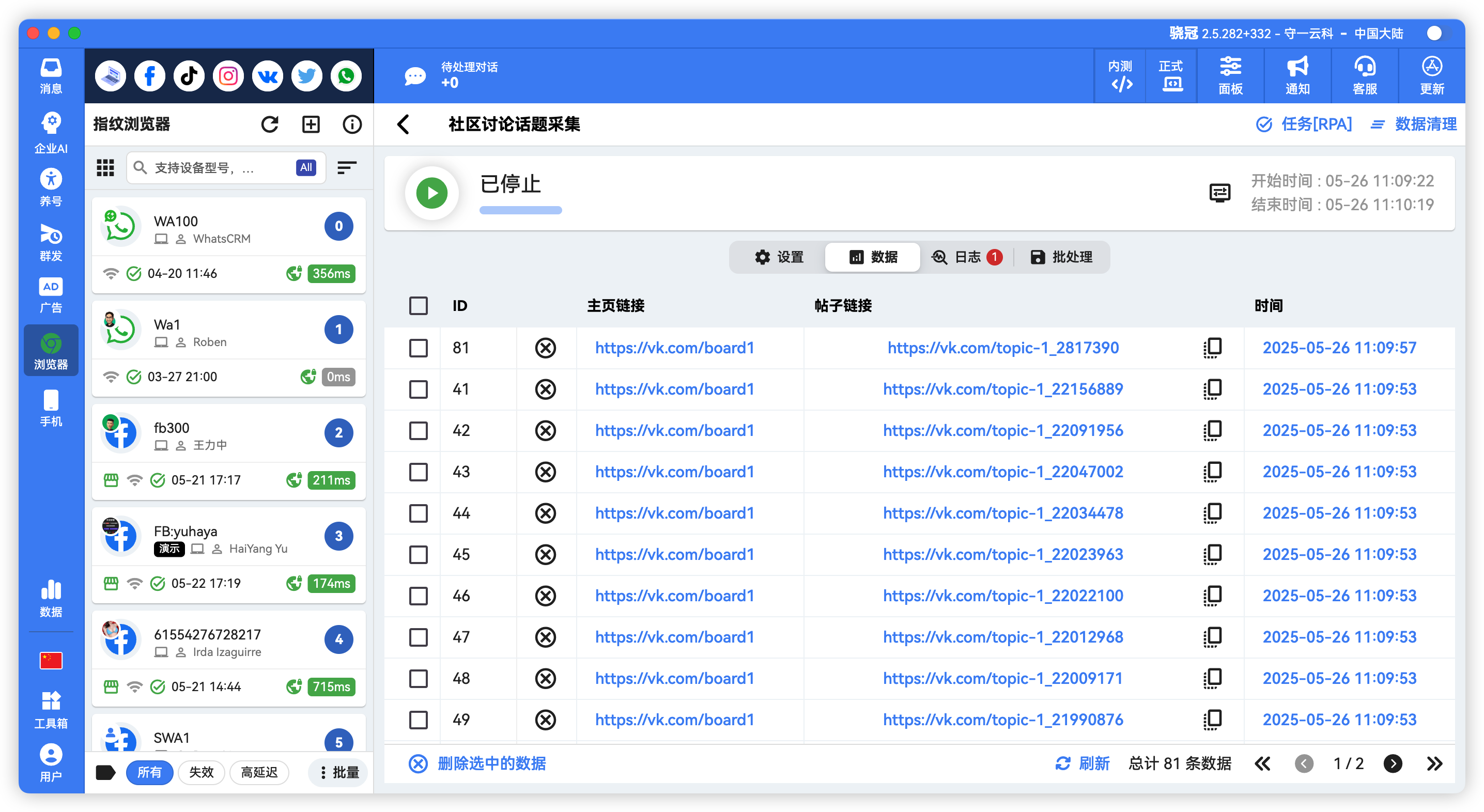Click the task progress bar under 已停止
Image resolution: width=1484 pixels, height=812 pixels.
coord(520,210)
